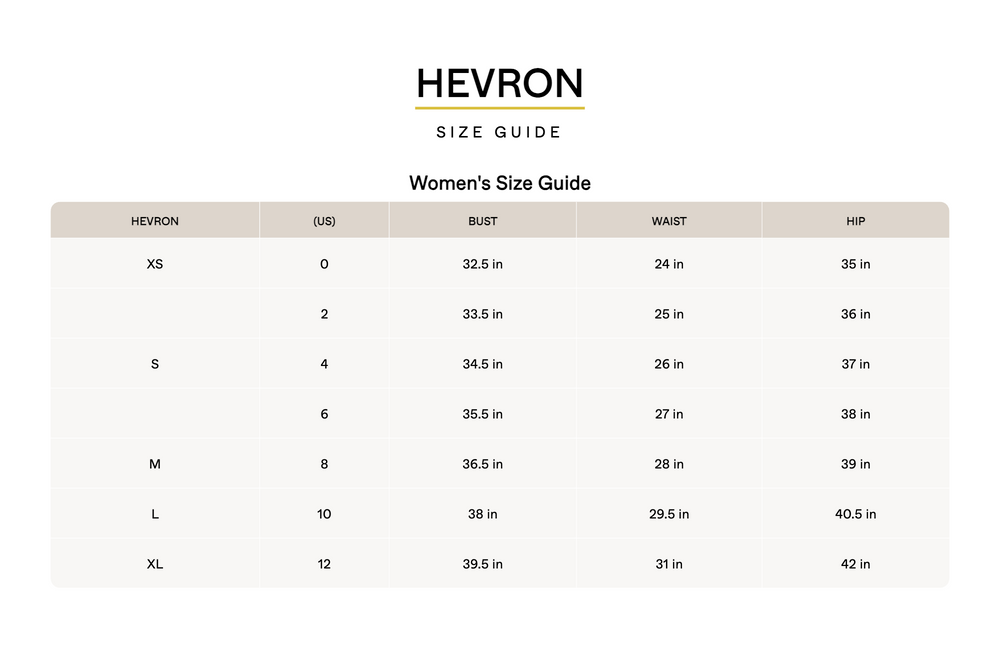Select US size 12 cell
Screen dimensions: 1000x654
point(324,564)
